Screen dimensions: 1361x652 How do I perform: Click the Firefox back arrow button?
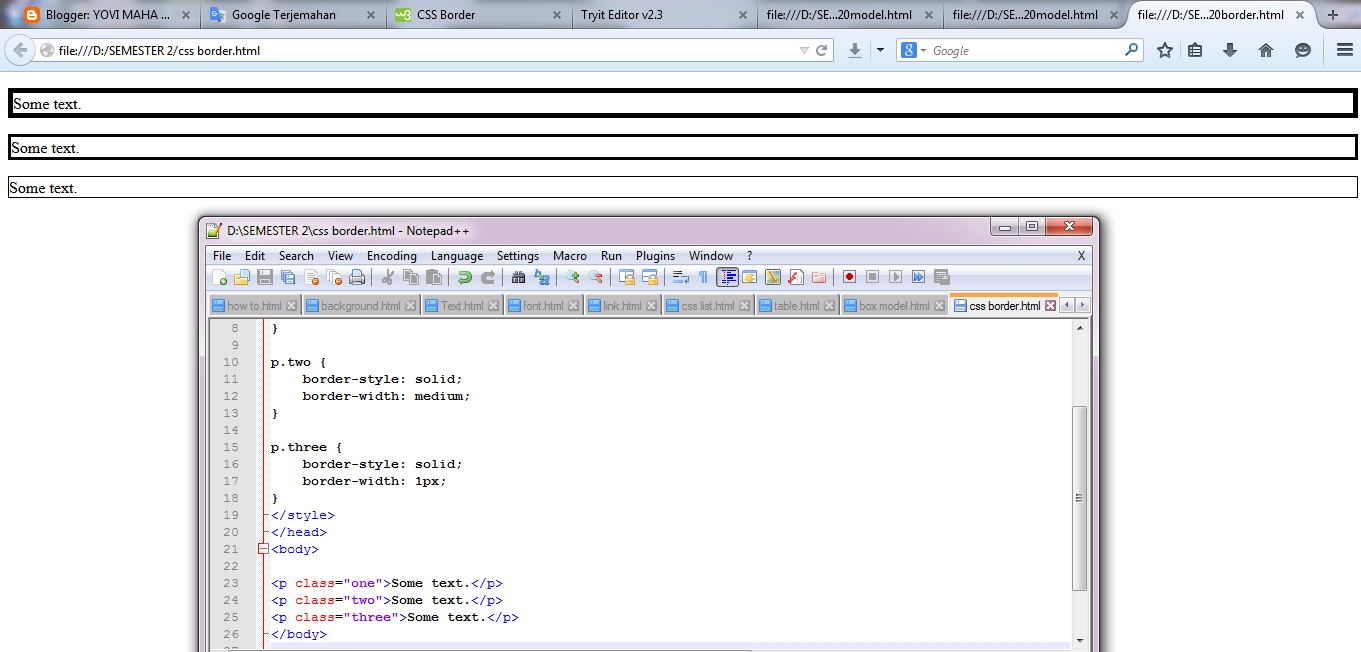[x=20, y=50]
